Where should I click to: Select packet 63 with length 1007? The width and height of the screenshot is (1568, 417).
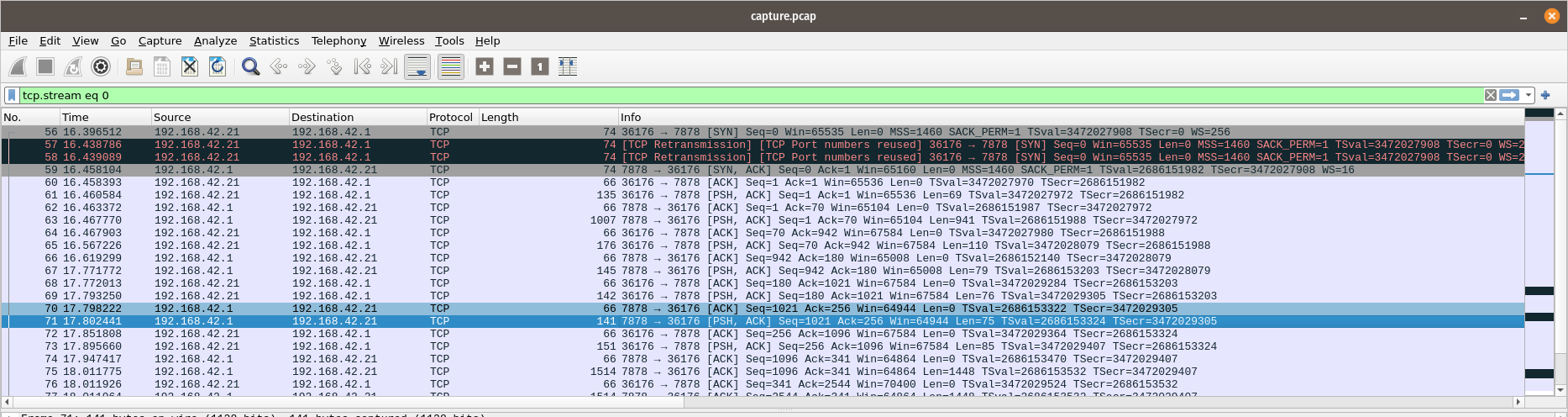(763, 220)
